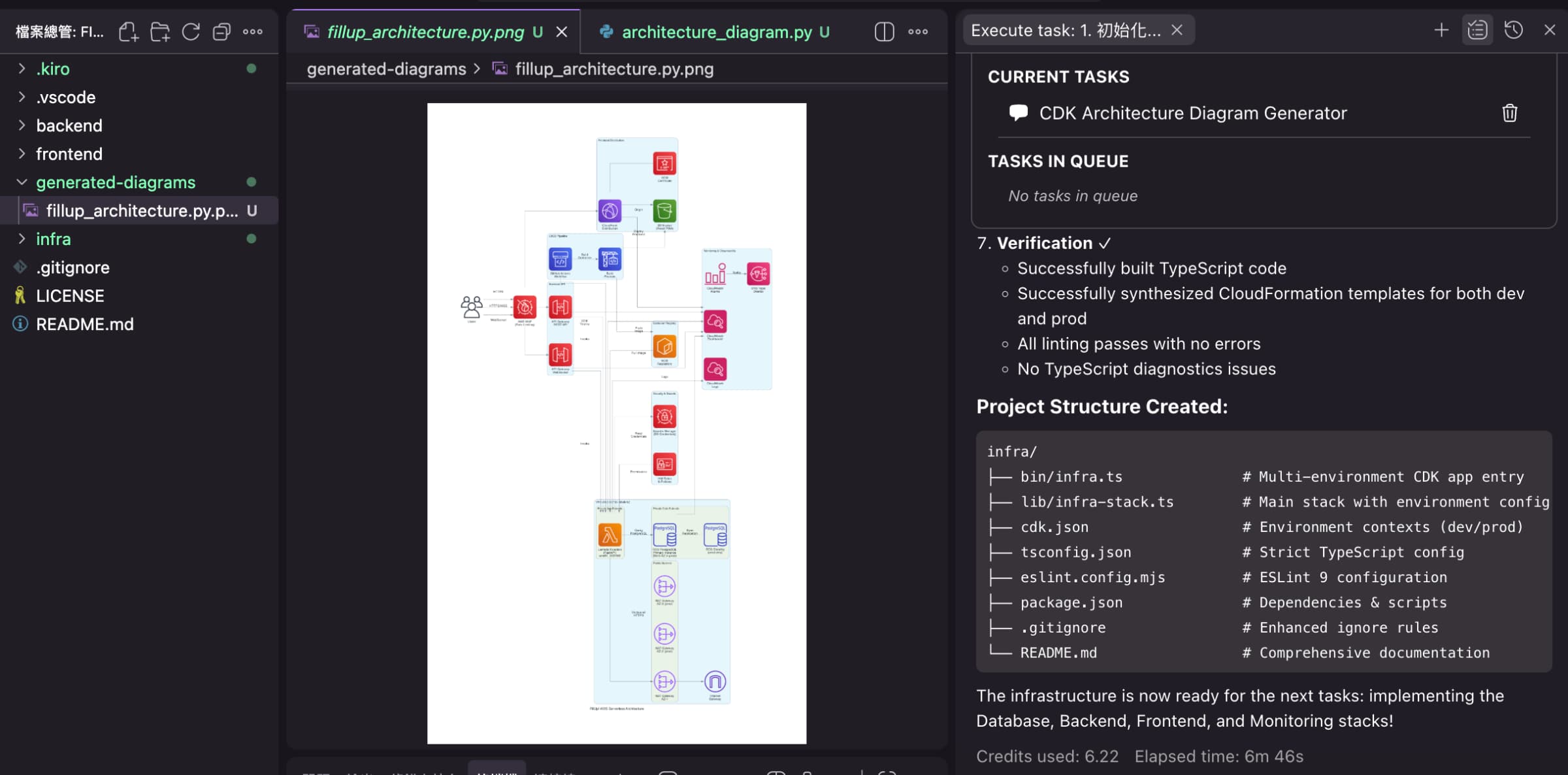Image resolution: width=1568 pixels, height=775 pixels.
Task: Open the Explorer more actions menu
Action: [x=253, y=31]
